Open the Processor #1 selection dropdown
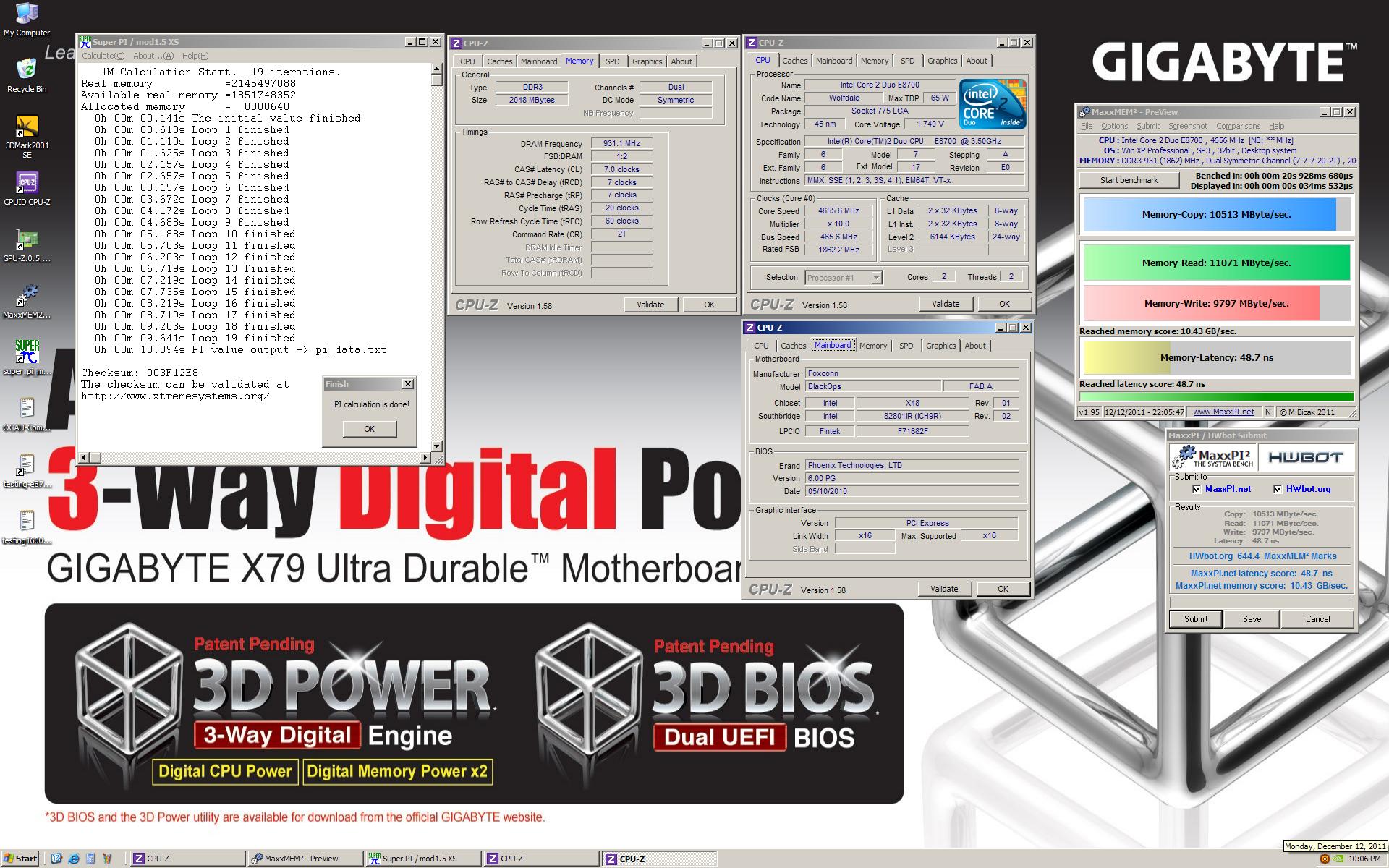Image resolution: width=1389 pixels, height=868 pixels. (x=876, y=277)
